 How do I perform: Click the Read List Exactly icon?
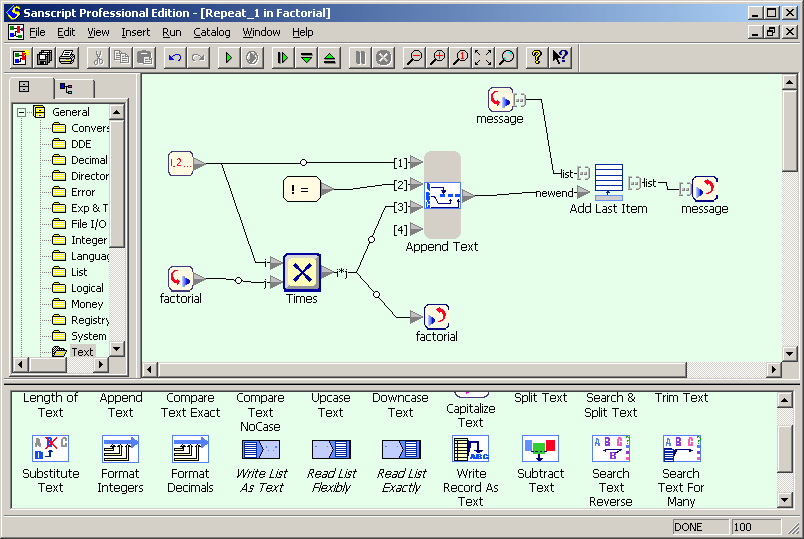(401, 450)
